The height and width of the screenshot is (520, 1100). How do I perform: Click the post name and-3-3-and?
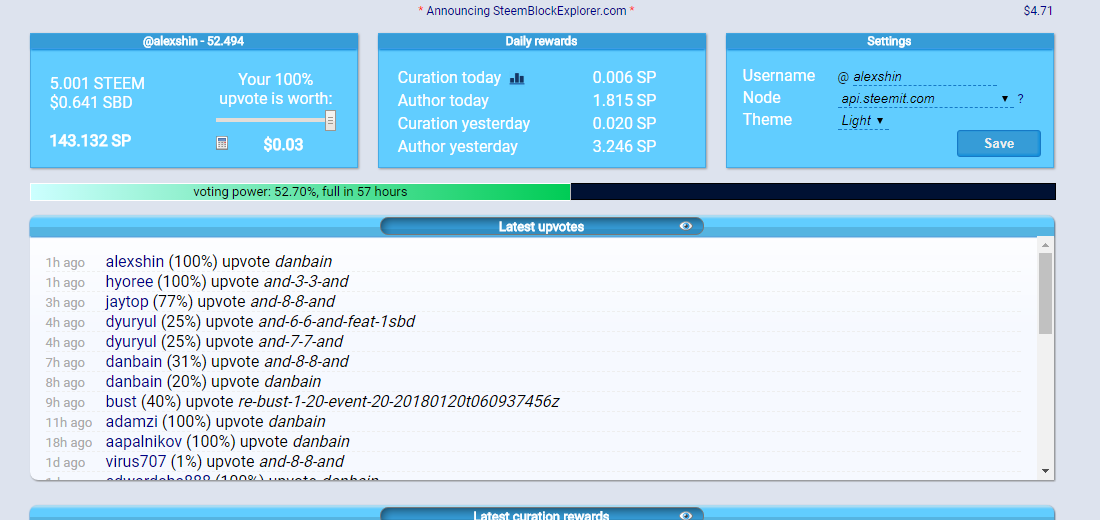306,281
